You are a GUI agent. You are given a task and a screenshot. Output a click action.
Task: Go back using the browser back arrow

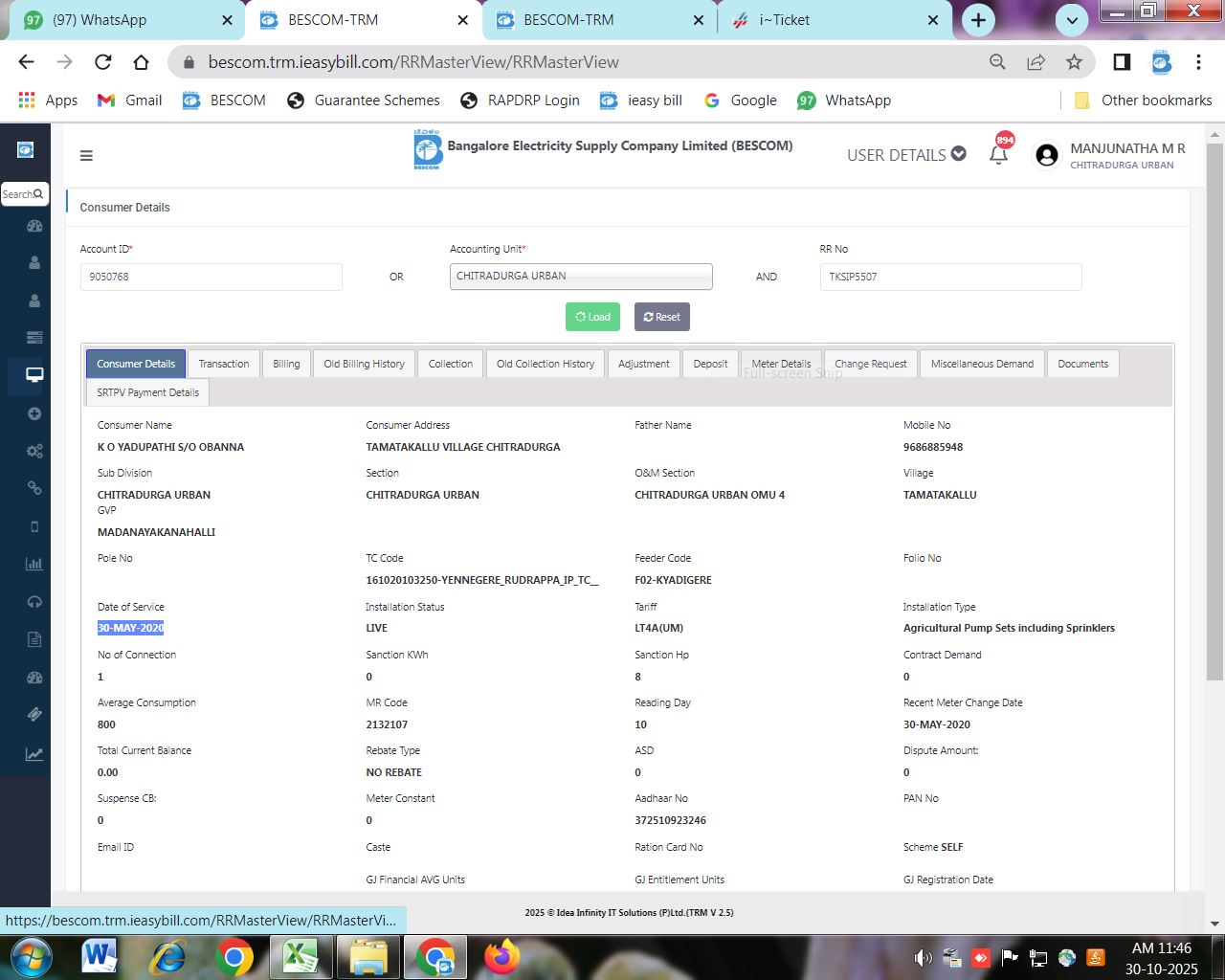pos(26,62)
